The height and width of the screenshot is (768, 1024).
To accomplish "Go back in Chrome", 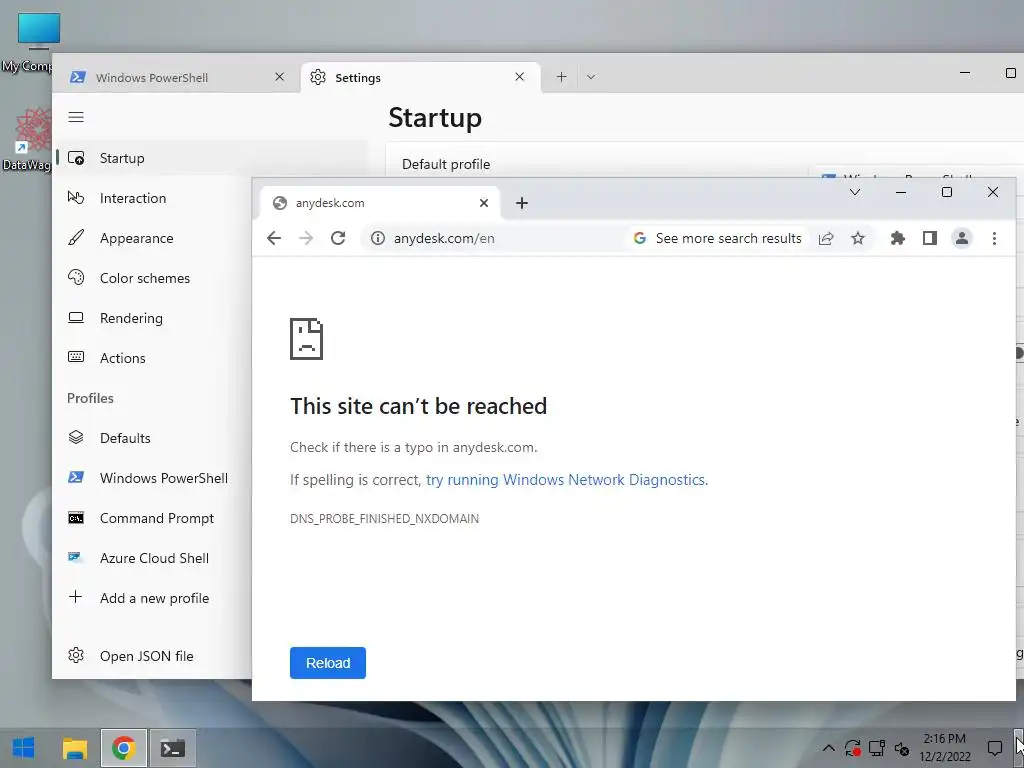I will click(274, 238).
